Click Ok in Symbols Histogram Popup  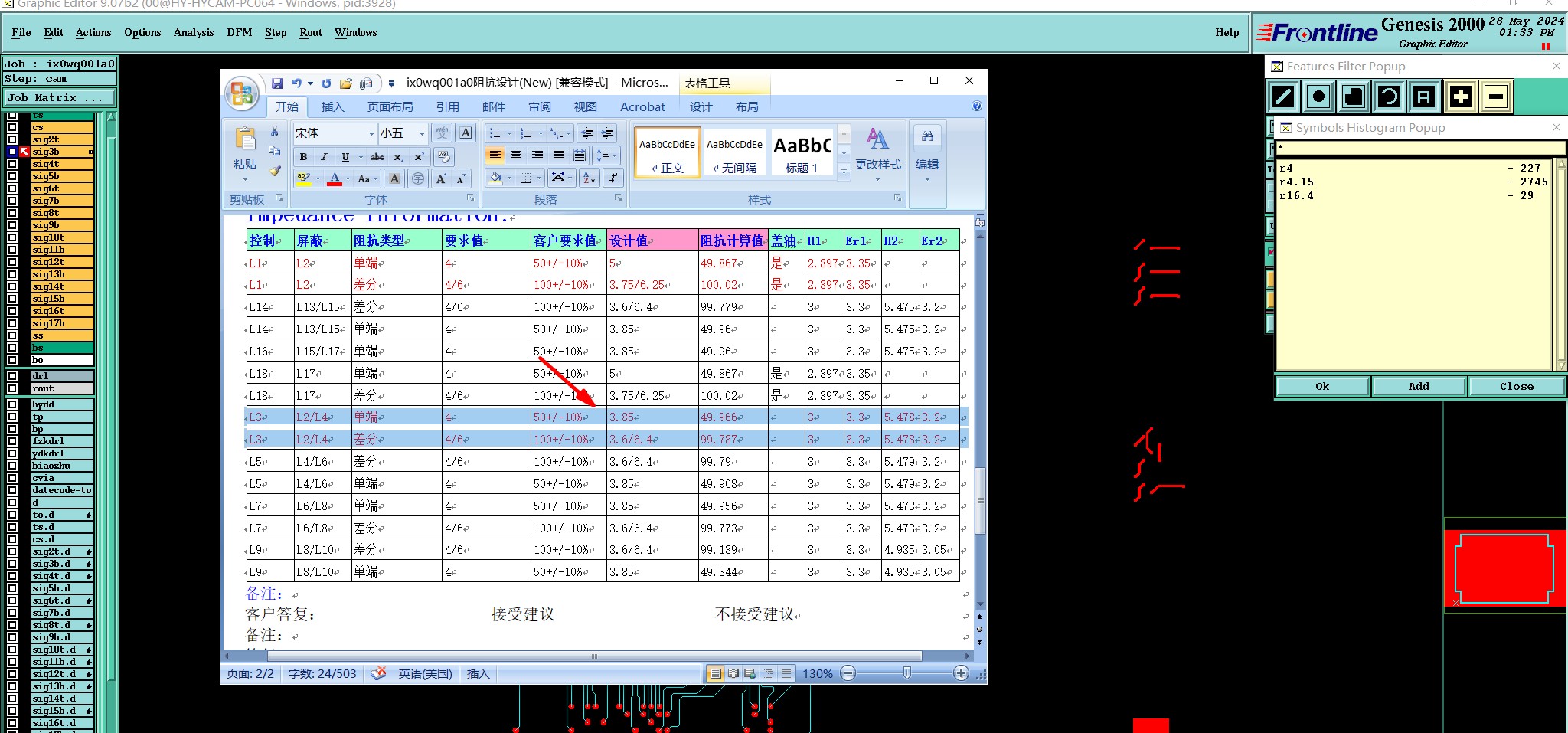(1322, 386)
